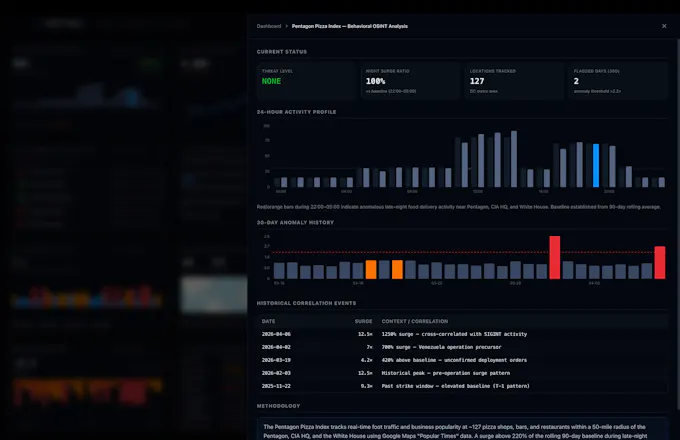This screenshot has width=680, height=440.
Task: Select the last red bar in anomaly history
Action: tap(660, 263)
